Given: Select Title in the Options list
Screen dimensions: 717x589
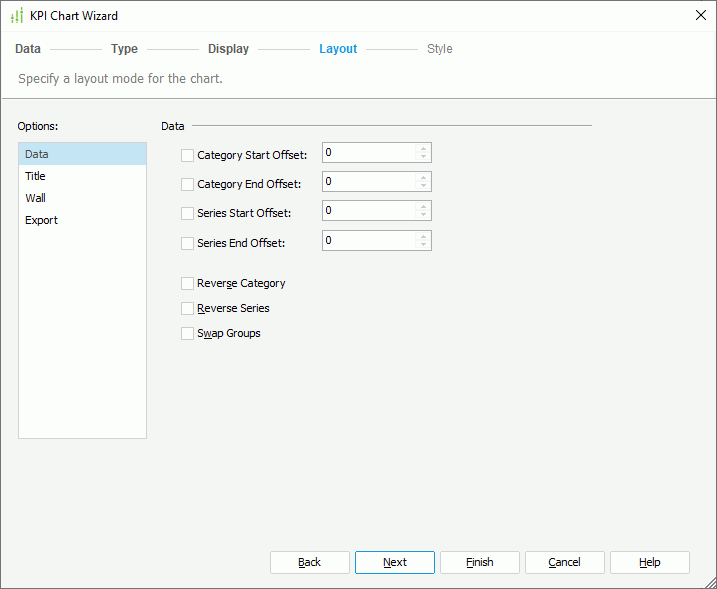Looking at the screenshot, I should point(82,176).
